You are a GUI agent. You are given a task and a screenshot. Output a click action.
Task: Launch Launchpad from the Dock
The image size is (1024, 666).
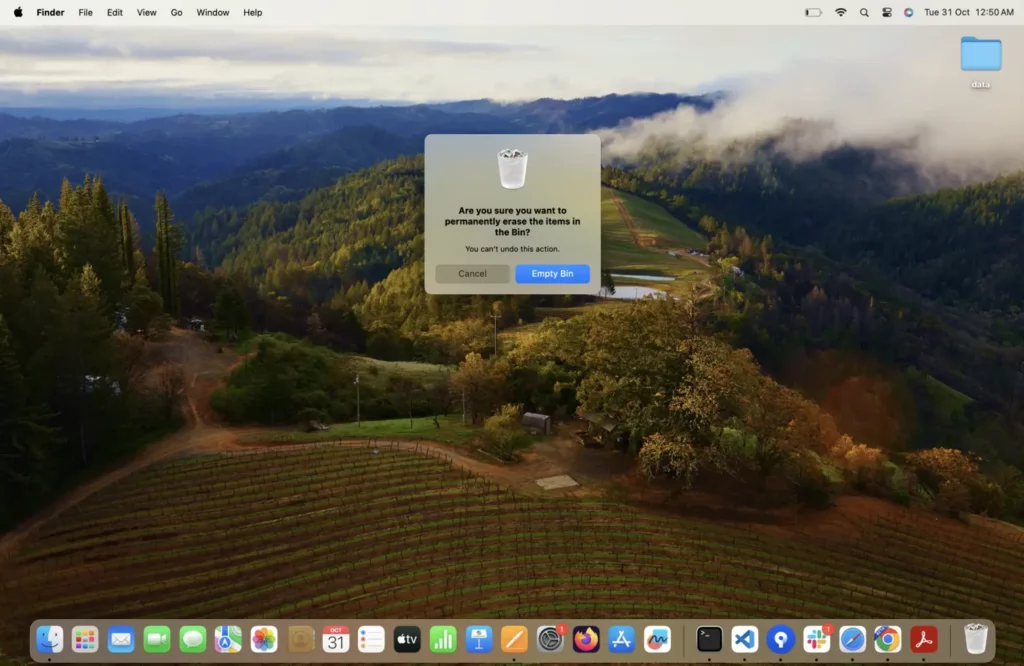[85, 639]
